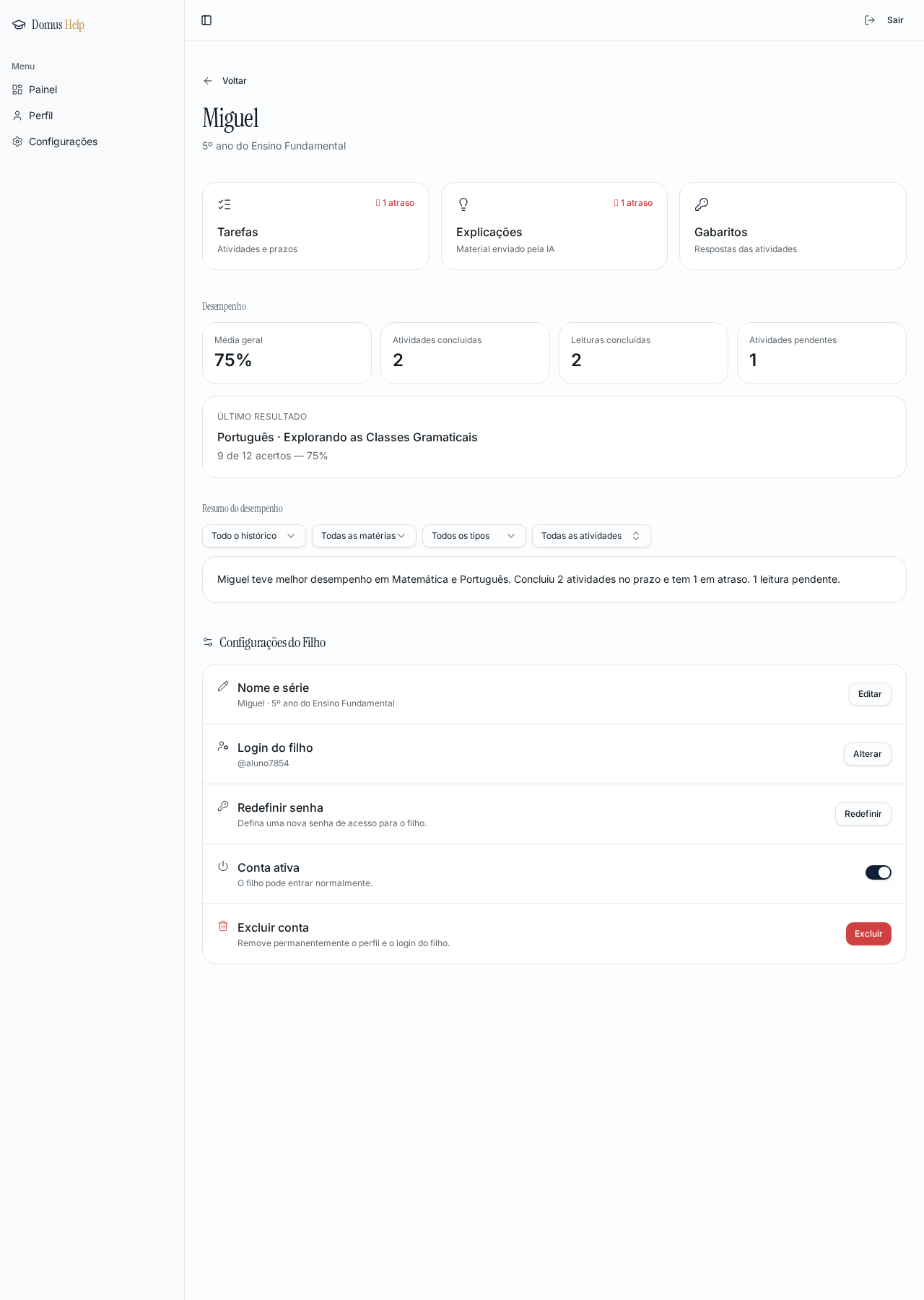Click the Configurações gear icon
This screenshot has width=924, height=1300.
[x=17, y=142]
